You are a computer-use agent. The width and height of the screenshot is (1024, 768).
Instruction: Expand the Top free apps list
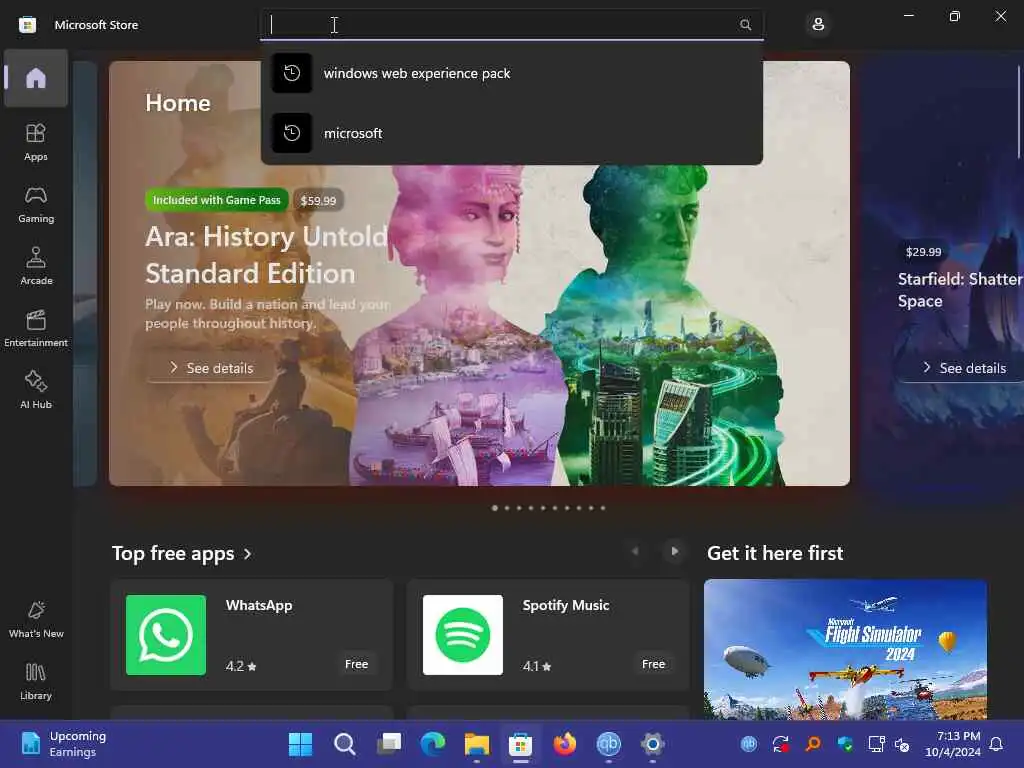(182, 554)
